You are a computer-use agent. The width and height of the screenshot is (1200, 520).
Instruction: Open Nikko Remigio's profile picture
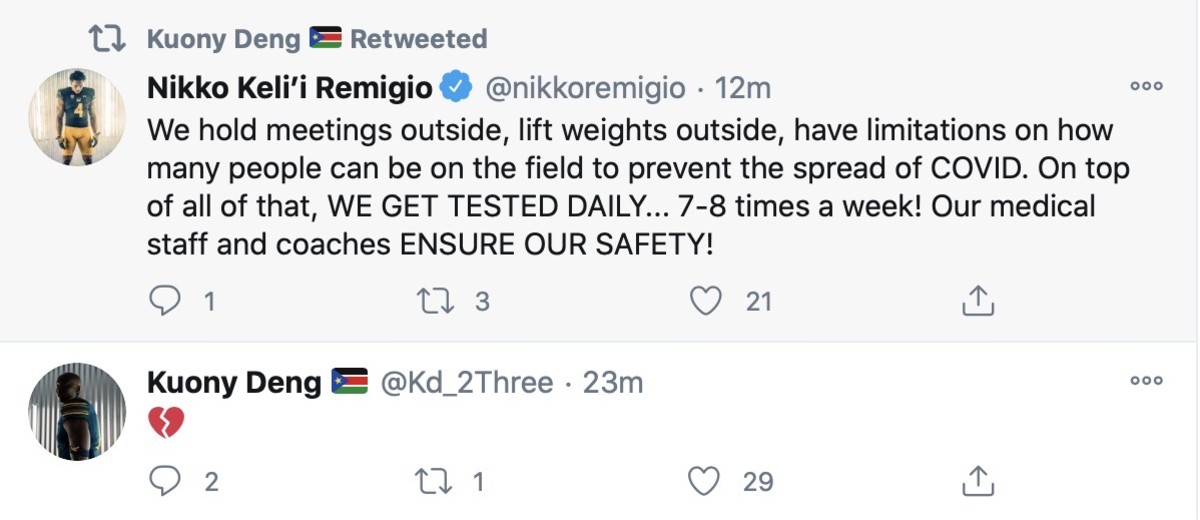pos(76,117)
